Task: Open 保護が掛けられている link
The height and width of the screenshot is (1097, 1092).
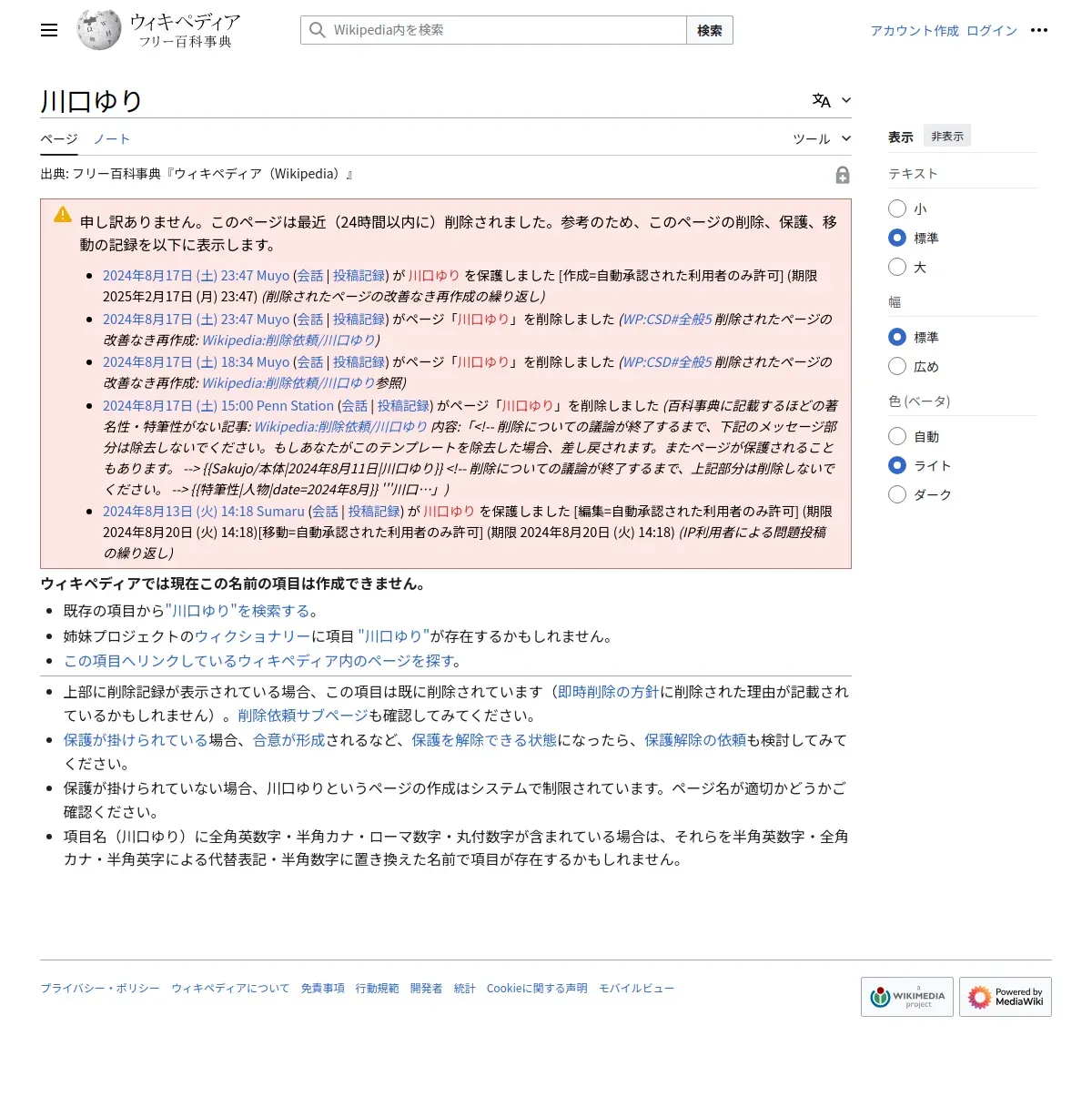Action: [136, 740]
